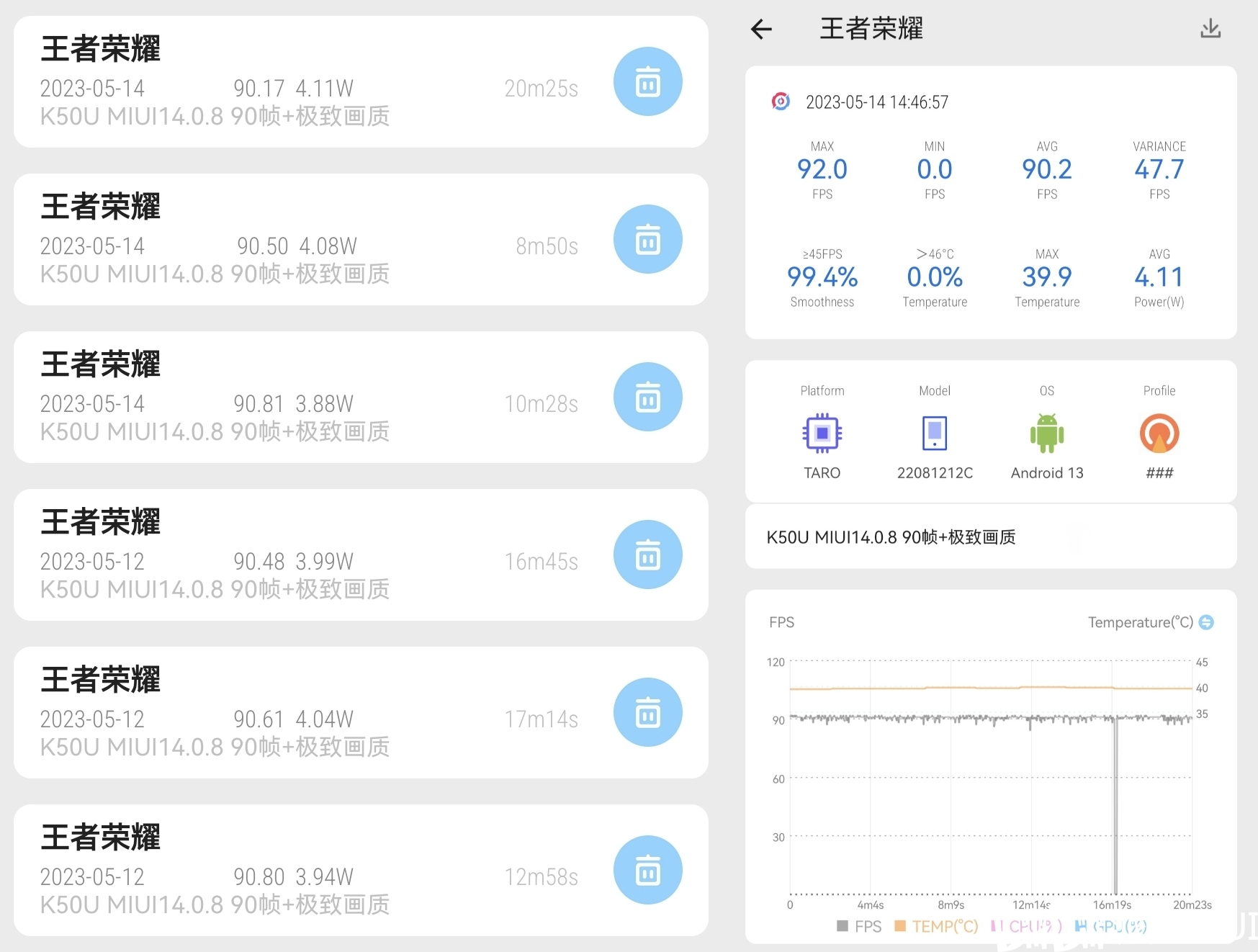Delete the 10m28s record with trash icon
The width and height of the screenshot is (1258, 952).
pyautogui.click(x=647, y=398)
